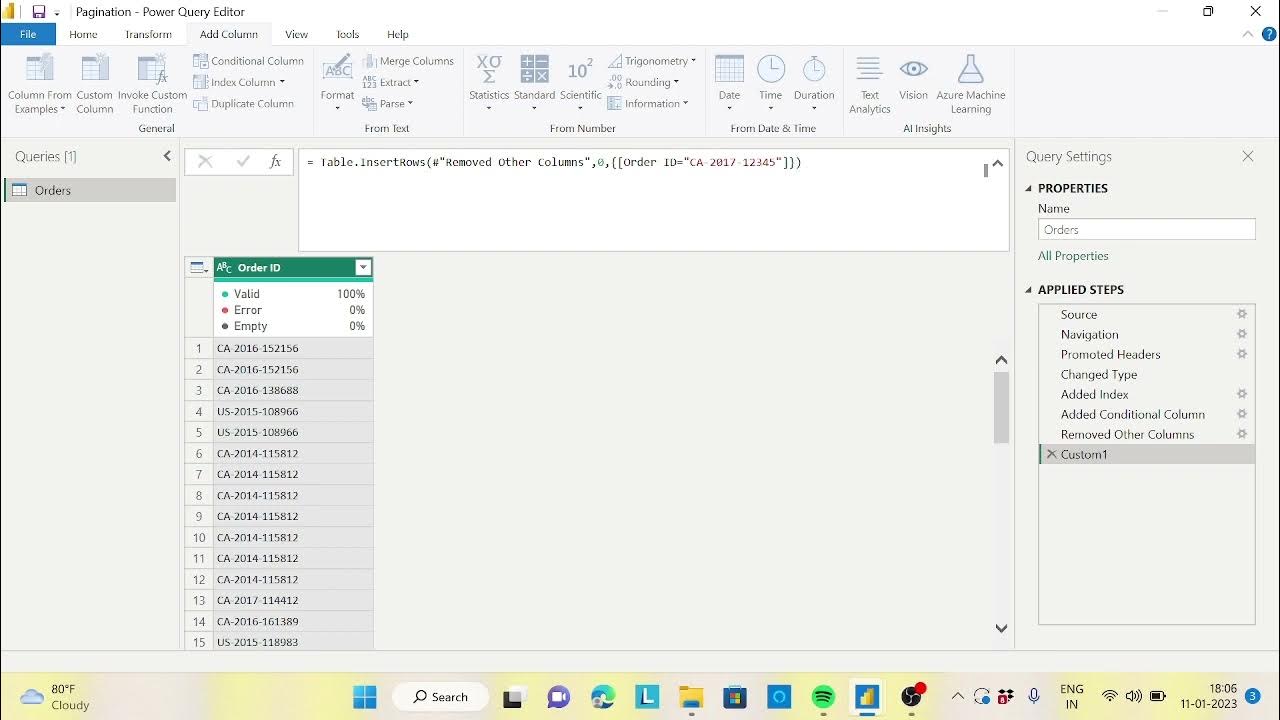Open the Standard number operations
This screenshot has width=1280, height=720.
point(535,81)
